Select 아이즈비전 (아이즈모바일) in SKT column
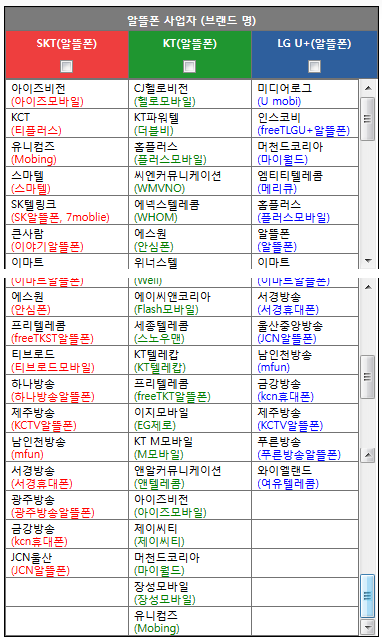The width and height of the screenshot is (382, 641). pos(67,94)
